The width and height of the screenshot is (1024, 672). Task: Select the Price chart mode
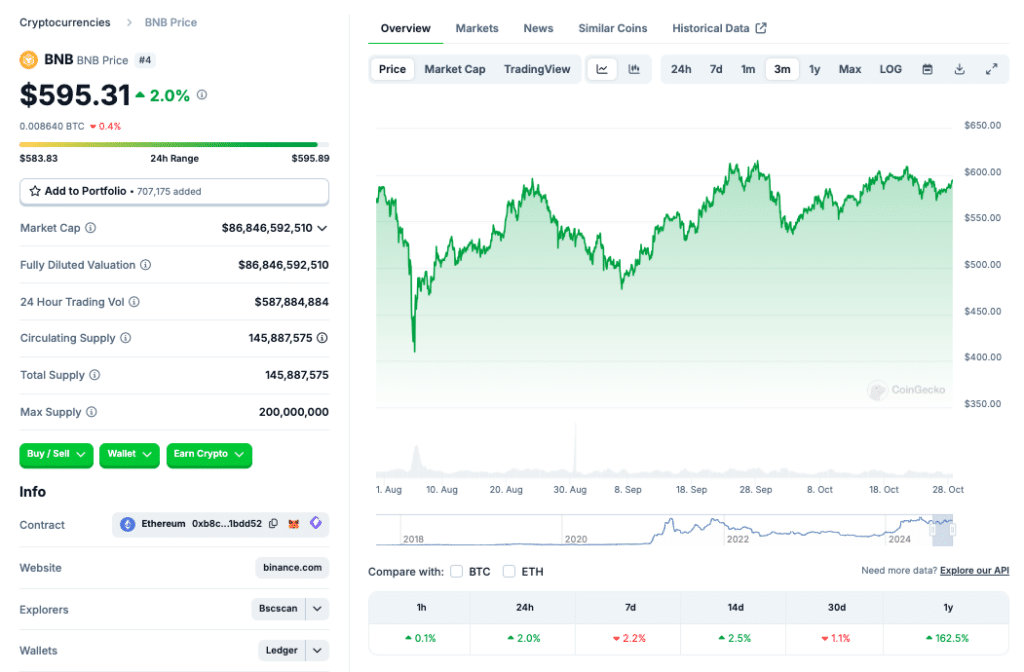[392, 69]
